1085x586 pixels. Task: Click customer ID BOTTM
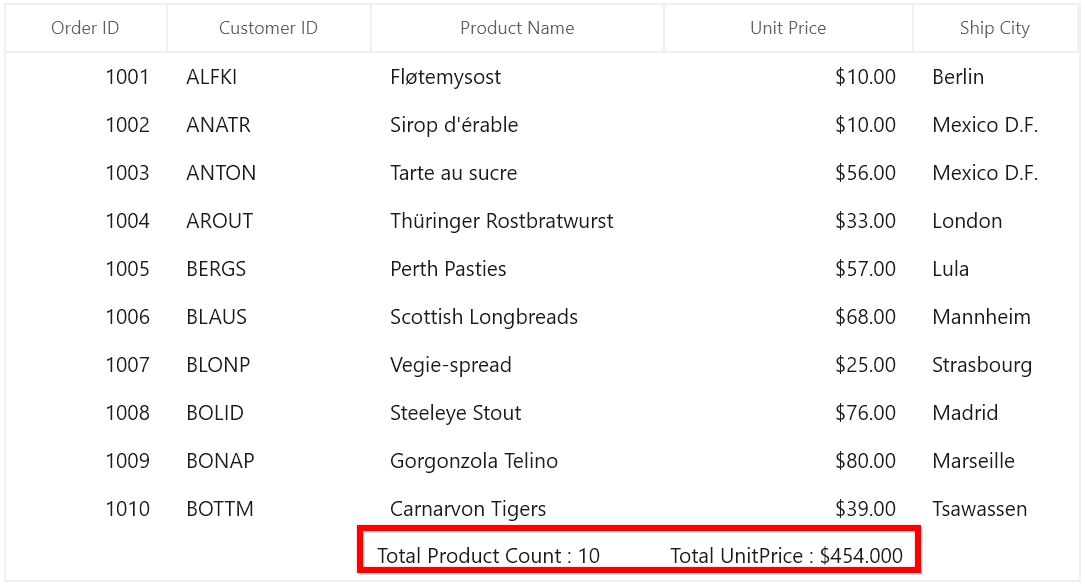(x=219, y=509)
